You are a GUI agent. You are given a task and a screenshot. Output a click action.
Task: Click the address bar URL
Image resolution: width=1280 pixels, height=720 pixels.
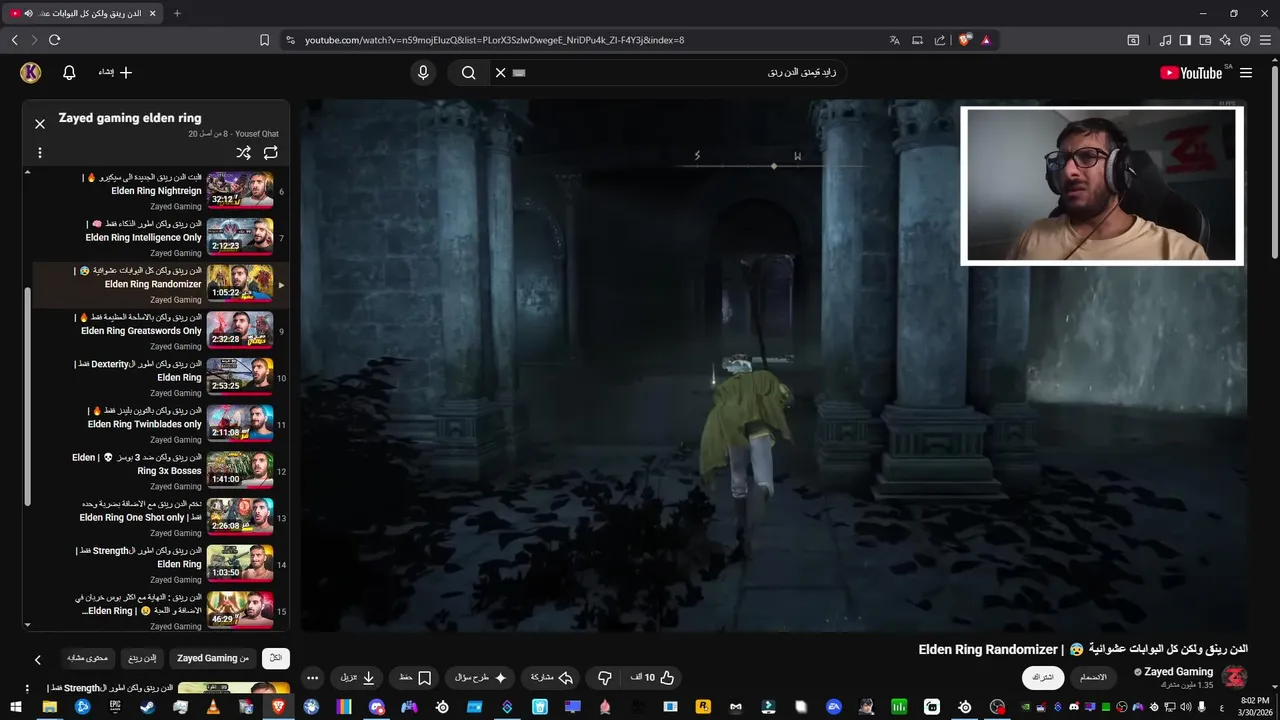(494, 40)
